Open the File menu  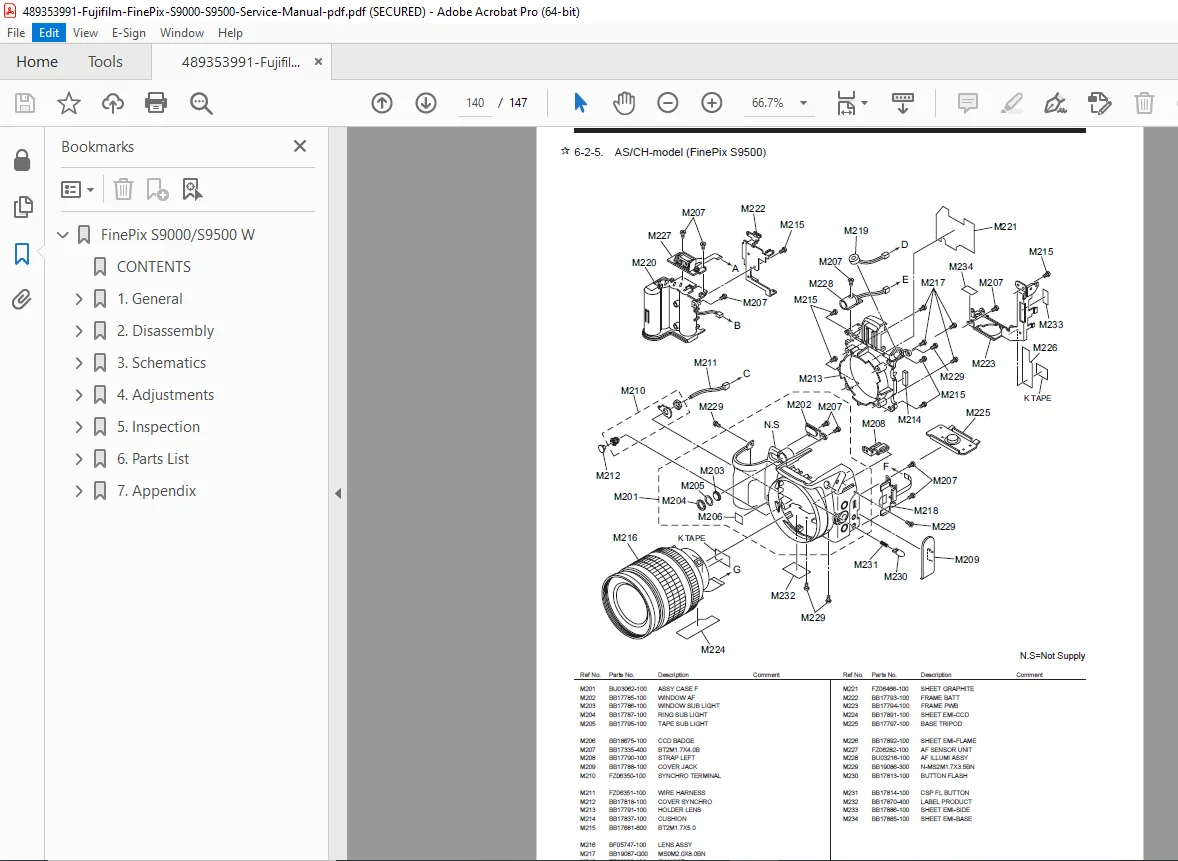[x=16, y=33]
